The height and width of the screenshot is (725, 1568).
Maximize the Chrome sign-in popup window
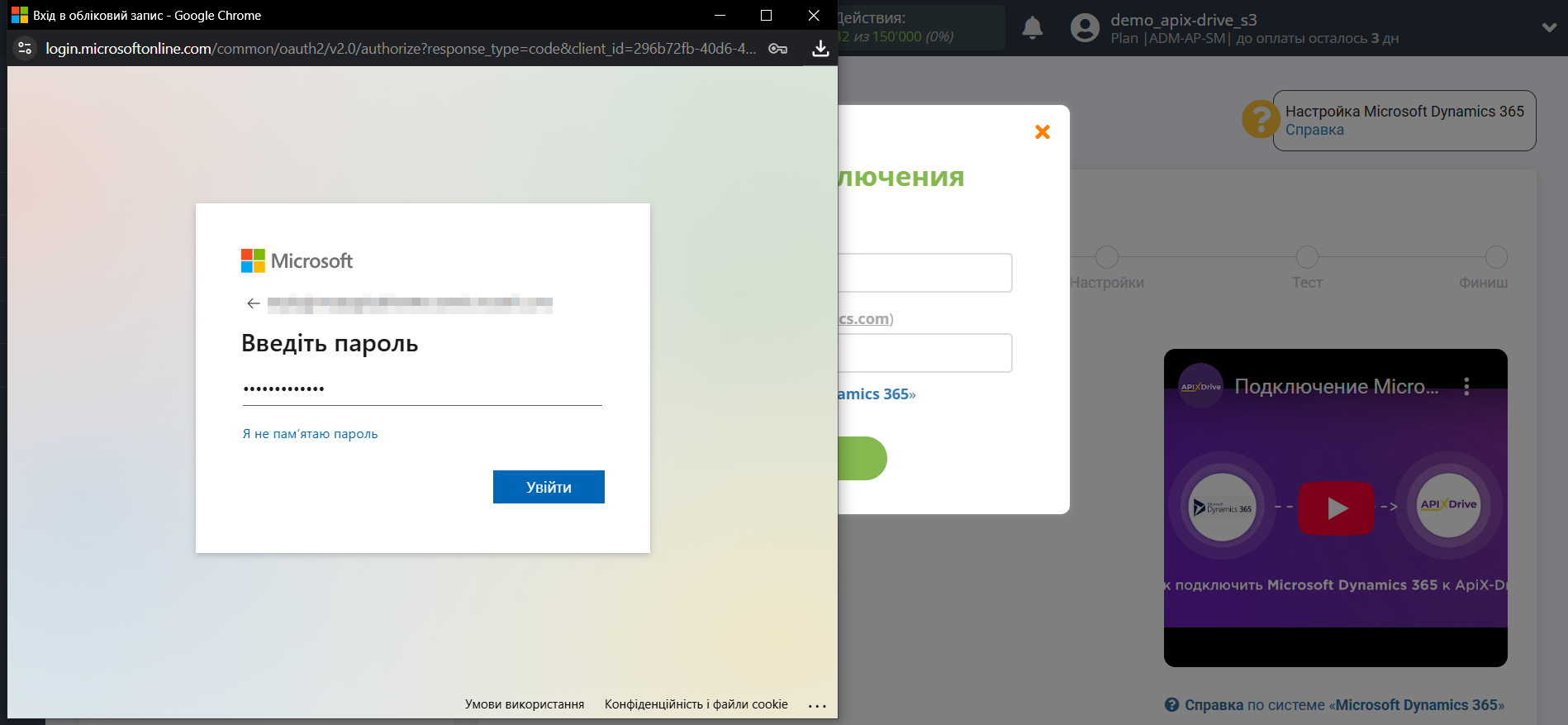pos(766,16)
